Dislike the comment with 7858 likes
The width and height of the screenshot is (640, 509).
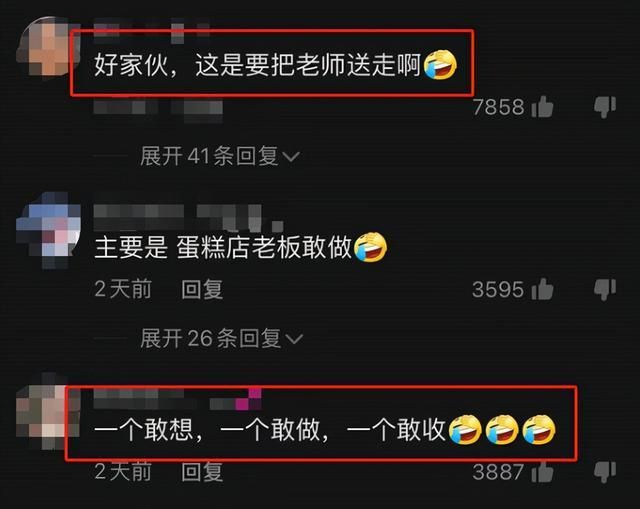click(x=605, y=107)
